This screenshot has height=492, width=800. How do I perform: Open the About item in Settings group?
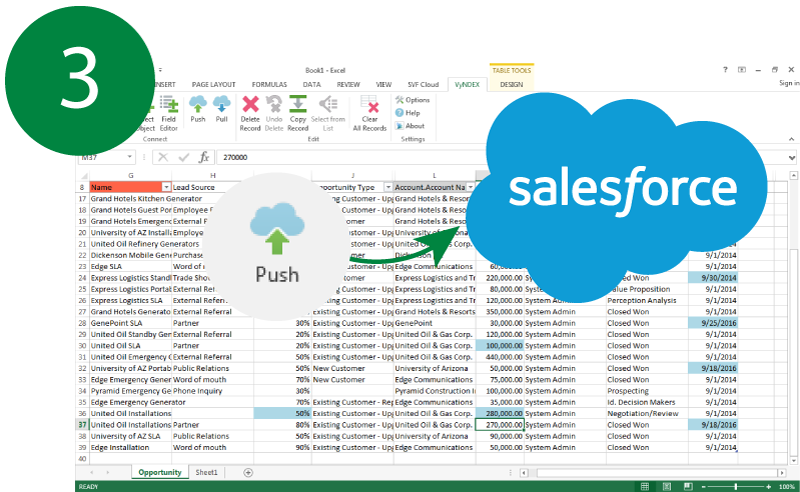(410, 126)
